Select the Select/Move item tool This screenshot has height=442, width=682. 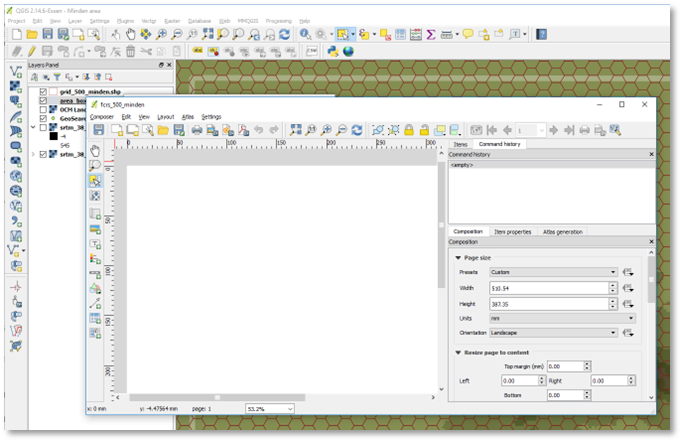[95, 181]
